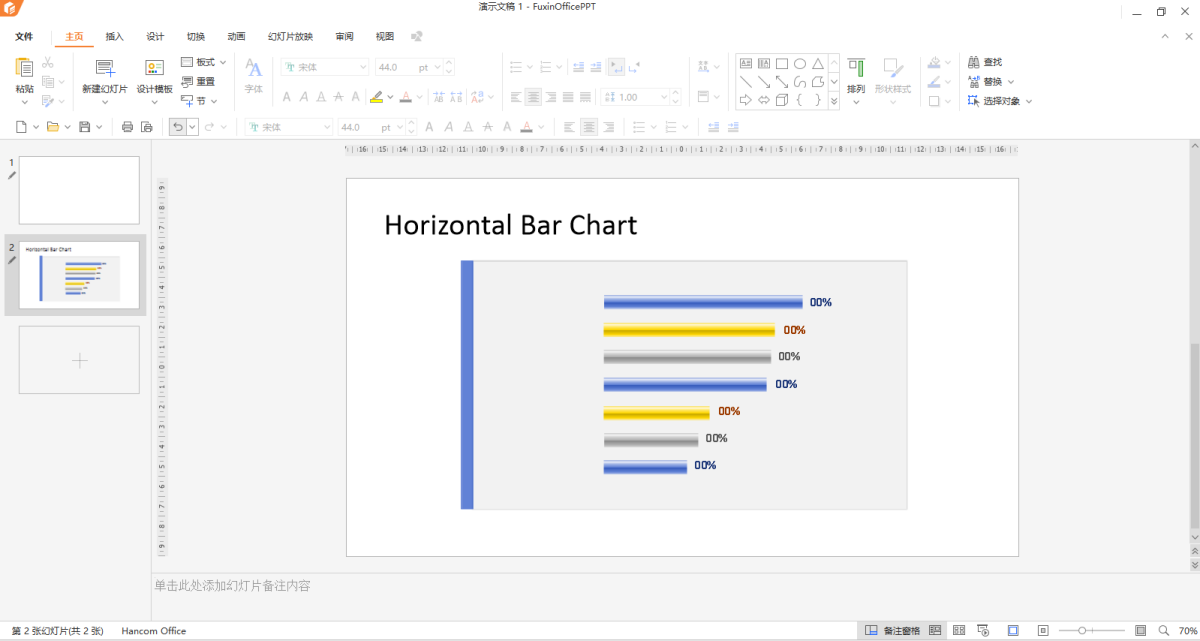1200x641 pixels.
Task: Toggle center alignment in the ribbon
Action: [533, 97]
